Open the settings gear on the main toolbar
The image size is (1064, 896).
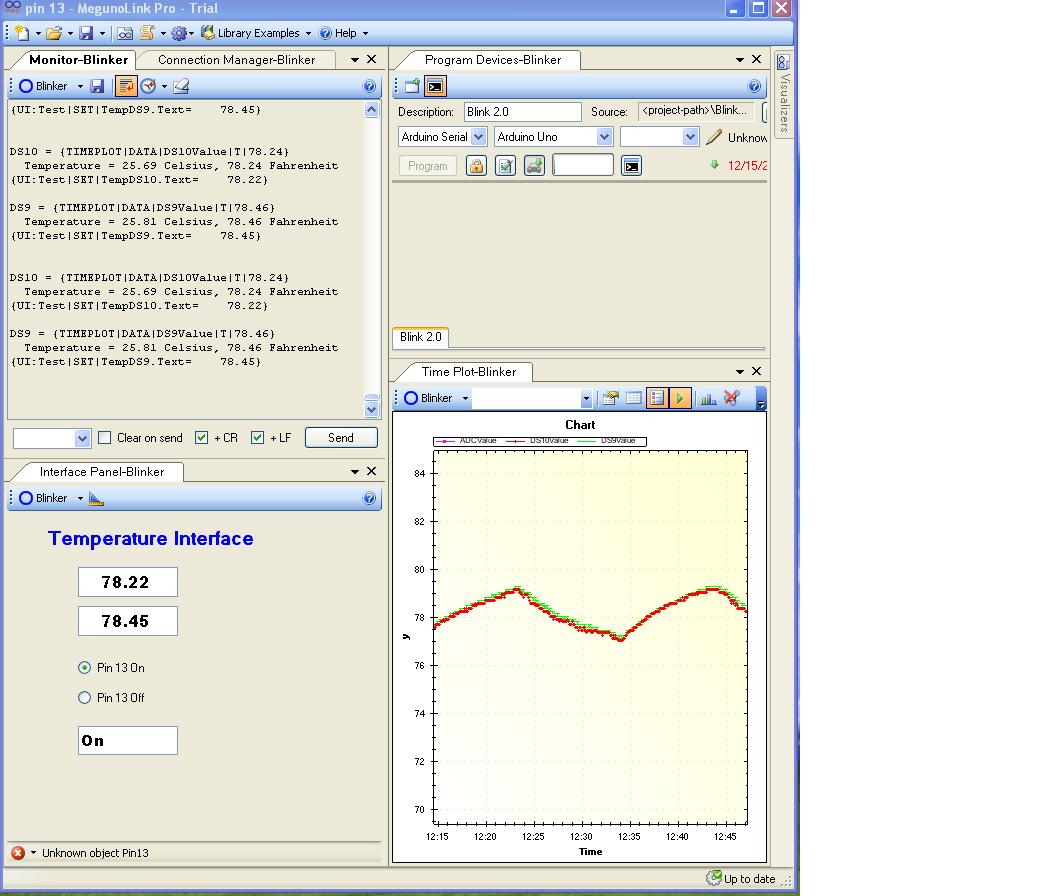pyautogui.click(x=178, y=33)
